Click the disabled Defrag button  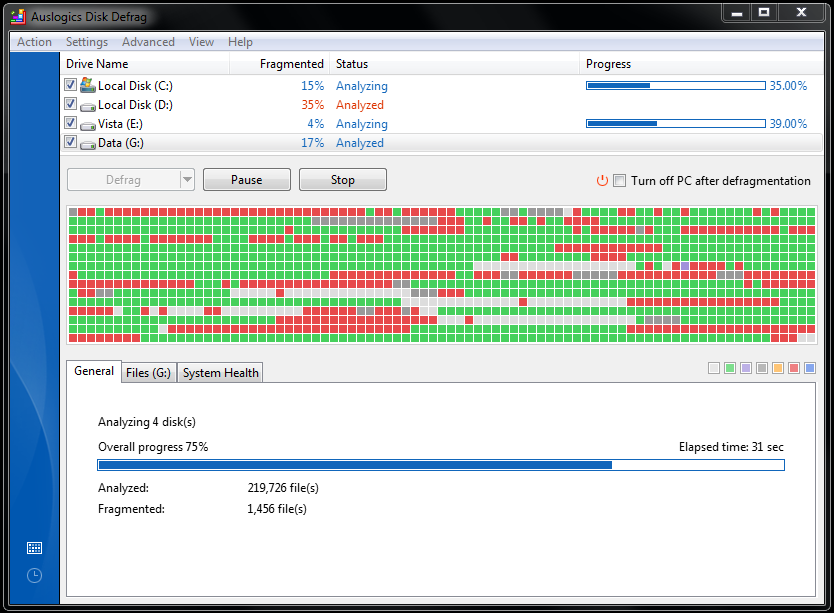pos(123,180)
